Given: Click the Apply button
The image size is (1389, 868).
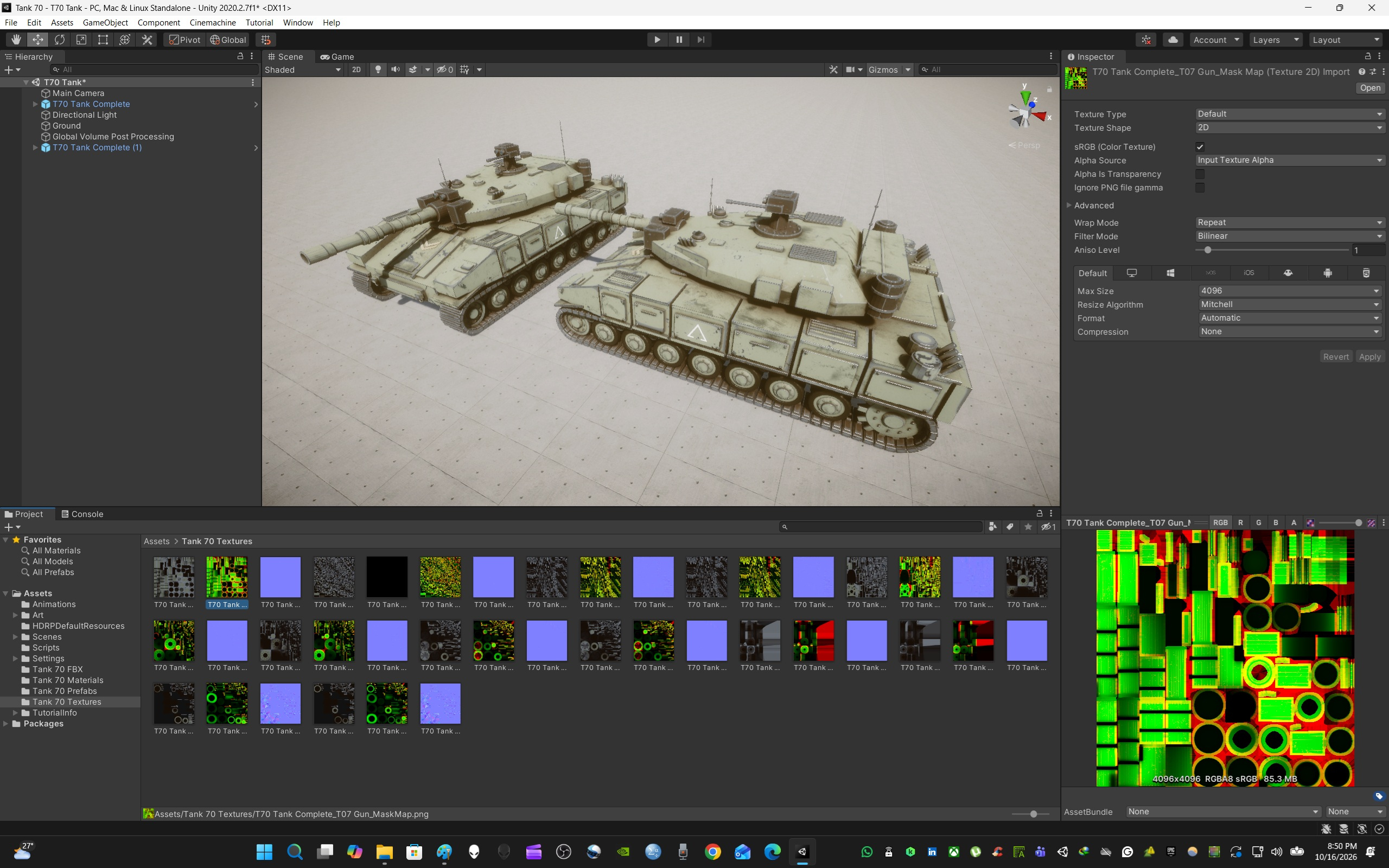Looking at the screenshot, I should coord(1369,356).
